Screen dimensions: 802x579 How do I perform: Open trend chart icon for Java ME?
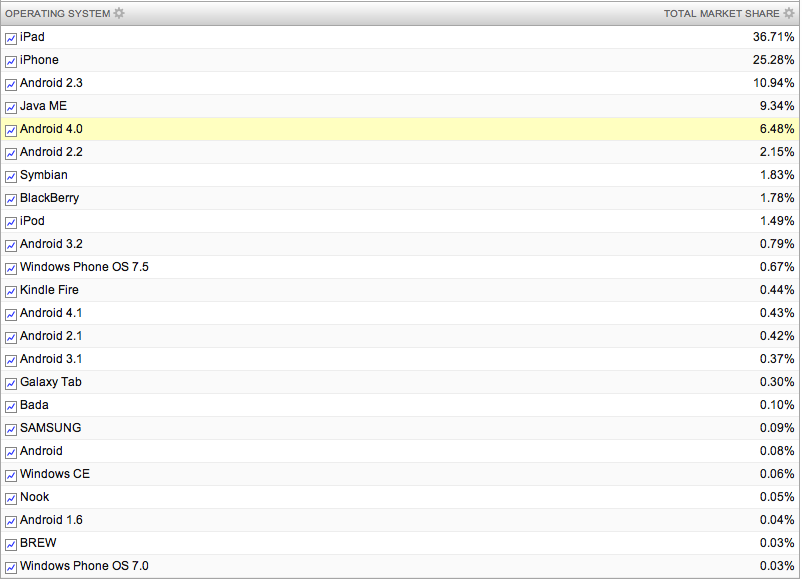click(11, 108)
